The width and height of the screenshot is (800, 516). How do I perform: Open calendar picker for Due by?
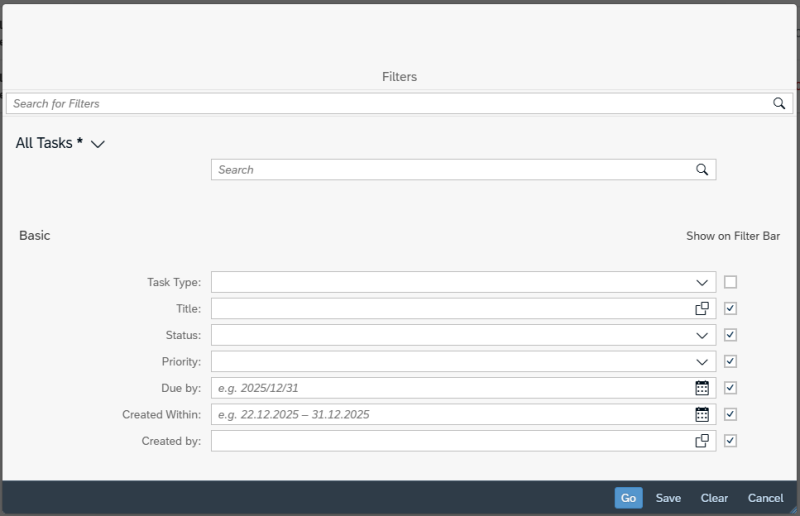tap(702, 388)
